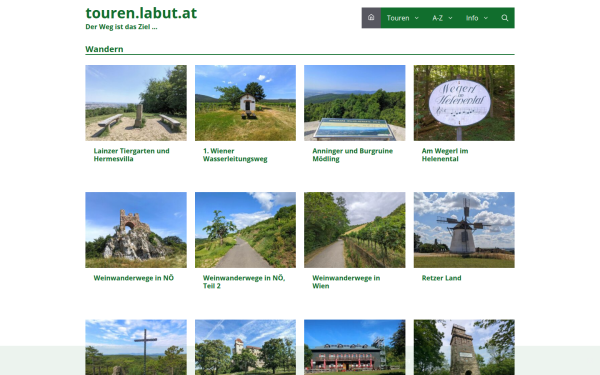Select the small chapel photo thumbnail
The height and width of the screenshot is (375, 600).
245,103
